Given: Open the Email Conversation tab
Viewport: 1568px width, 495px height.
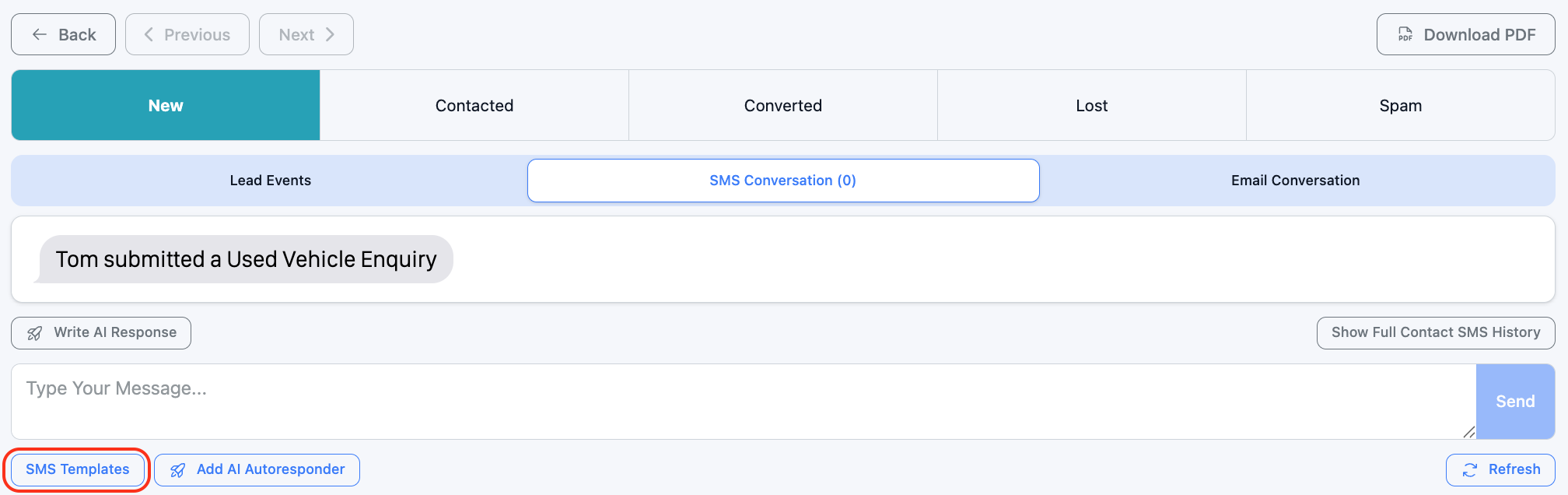Looking at the screenshot, I should click(1295, 181).
